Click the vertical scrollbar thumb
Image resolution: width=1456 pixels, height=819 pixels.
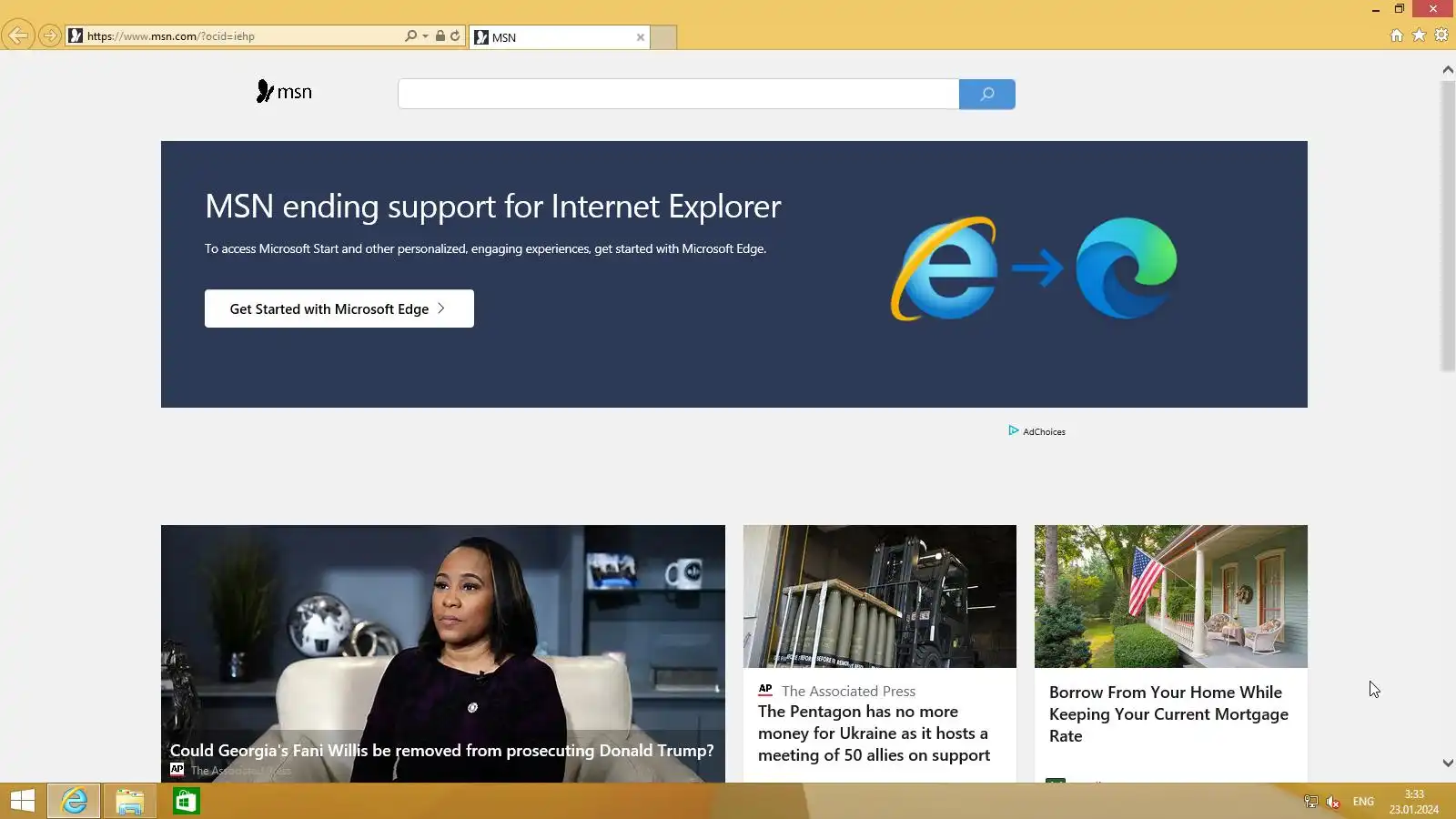click(1448, 226)
